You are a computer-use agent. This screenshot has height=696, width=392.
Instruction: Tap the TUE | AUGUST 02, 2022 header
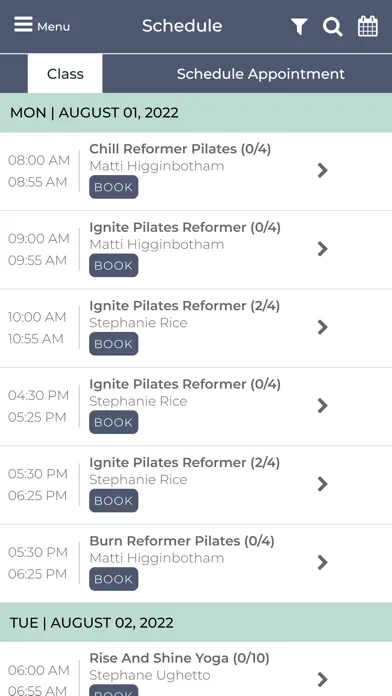[196, 622]
